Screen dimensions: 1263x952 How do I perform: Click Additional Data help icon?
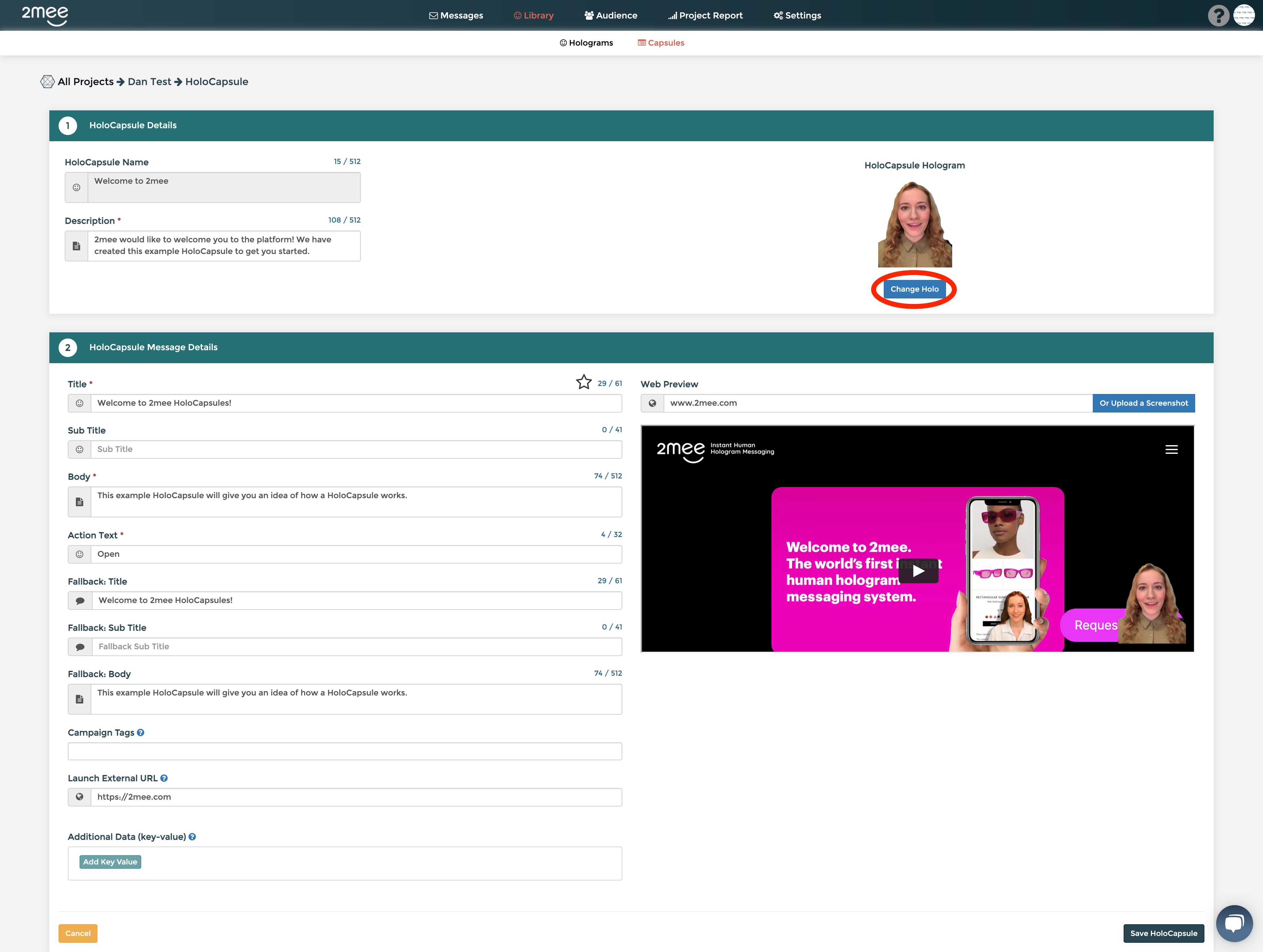point(192,837)
